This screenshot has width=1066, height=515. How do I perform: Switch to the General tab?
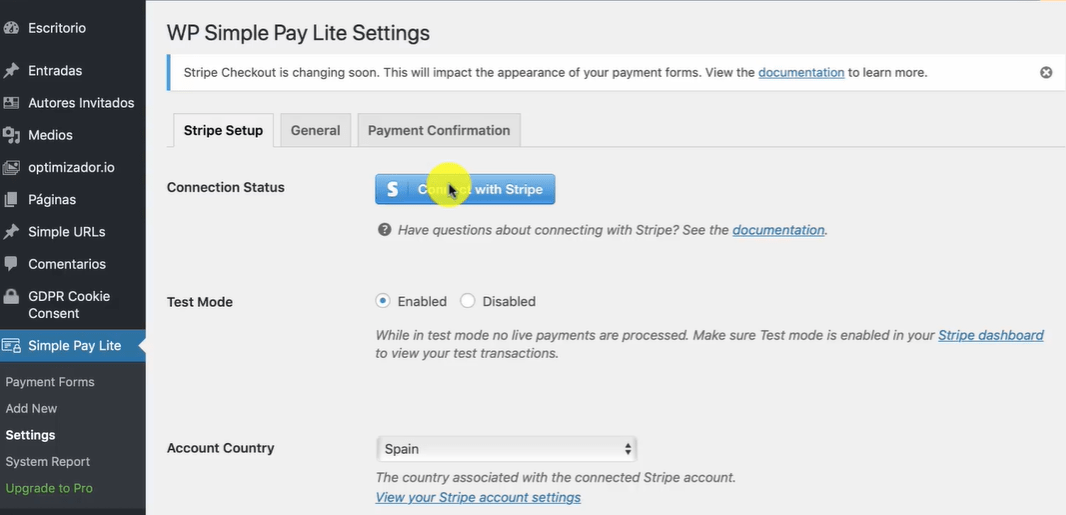pyautogui.click(x=315, y=131)
